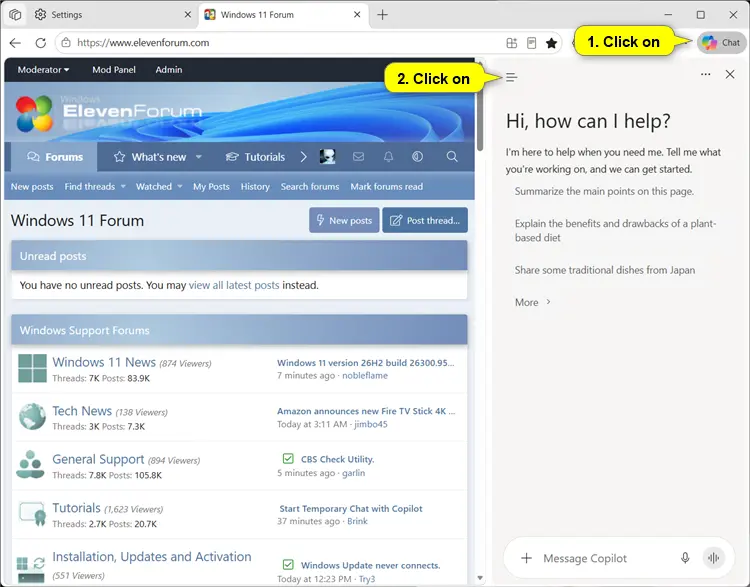Open History link

(x=255, y=187)
